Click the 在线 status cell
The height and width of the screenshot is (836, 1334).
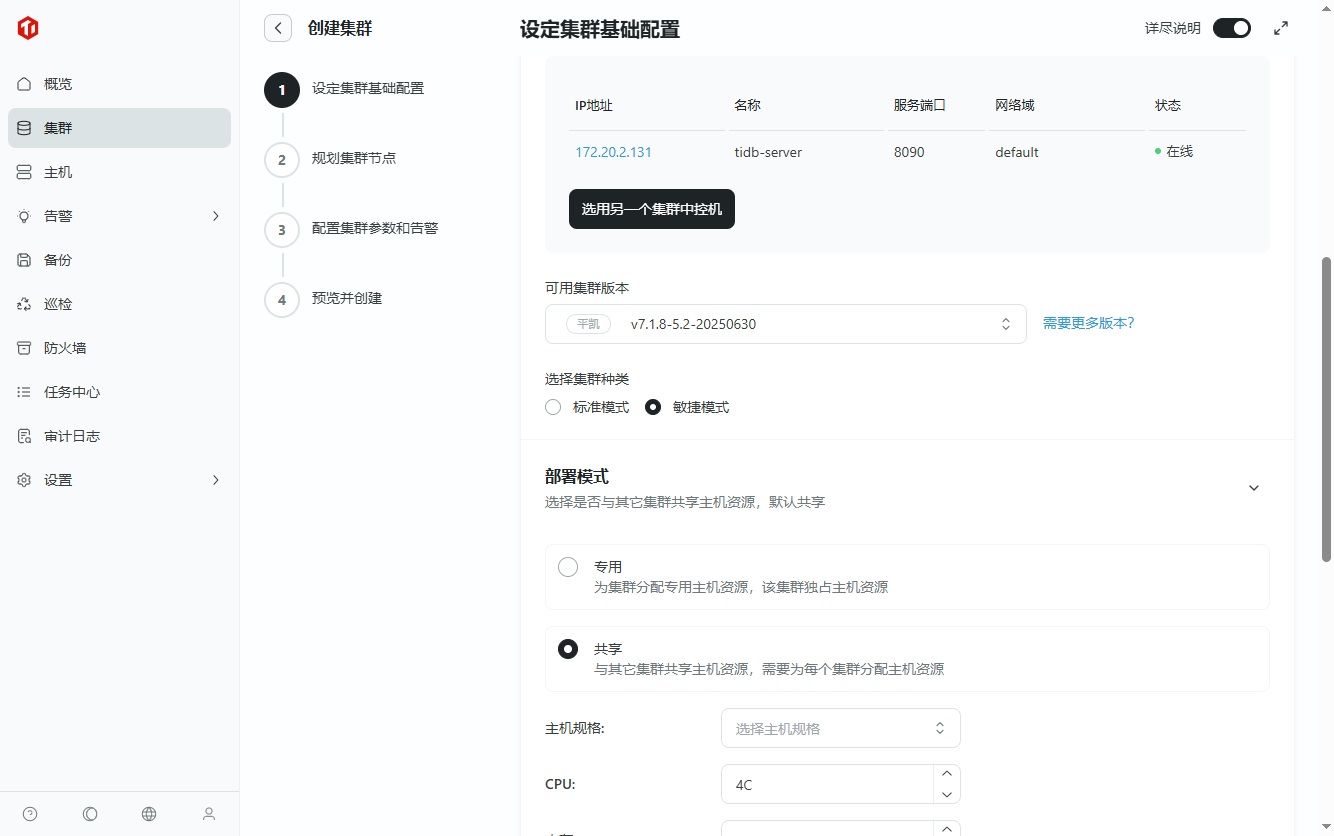pyautogui.click(x=1174, y=152)
